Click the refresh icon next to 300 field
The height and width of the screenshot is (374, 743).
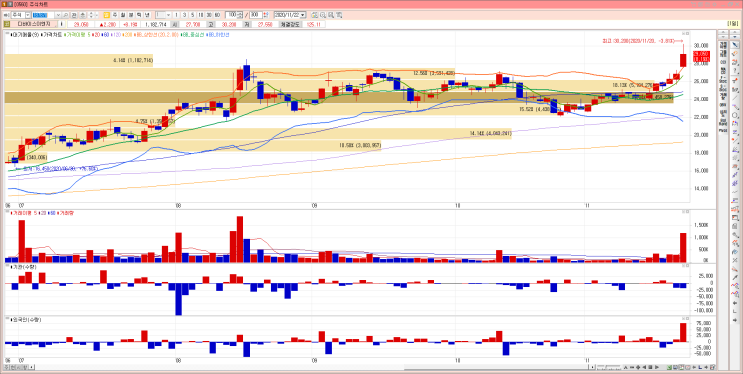point(265,15)
